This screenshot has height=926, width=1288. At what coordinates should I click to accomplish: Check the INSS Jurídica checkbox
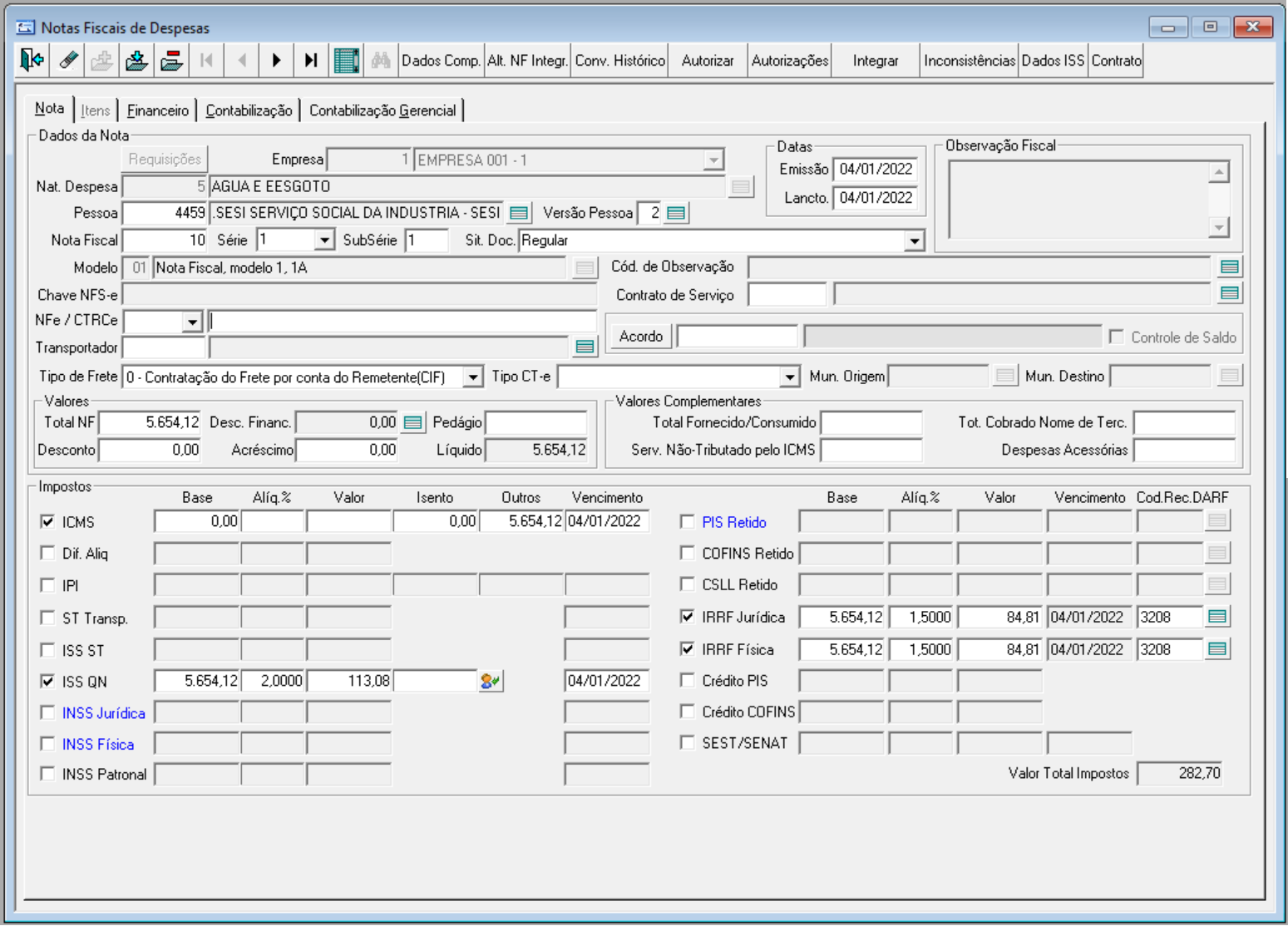pyautogui.click(x=47, y=713)
